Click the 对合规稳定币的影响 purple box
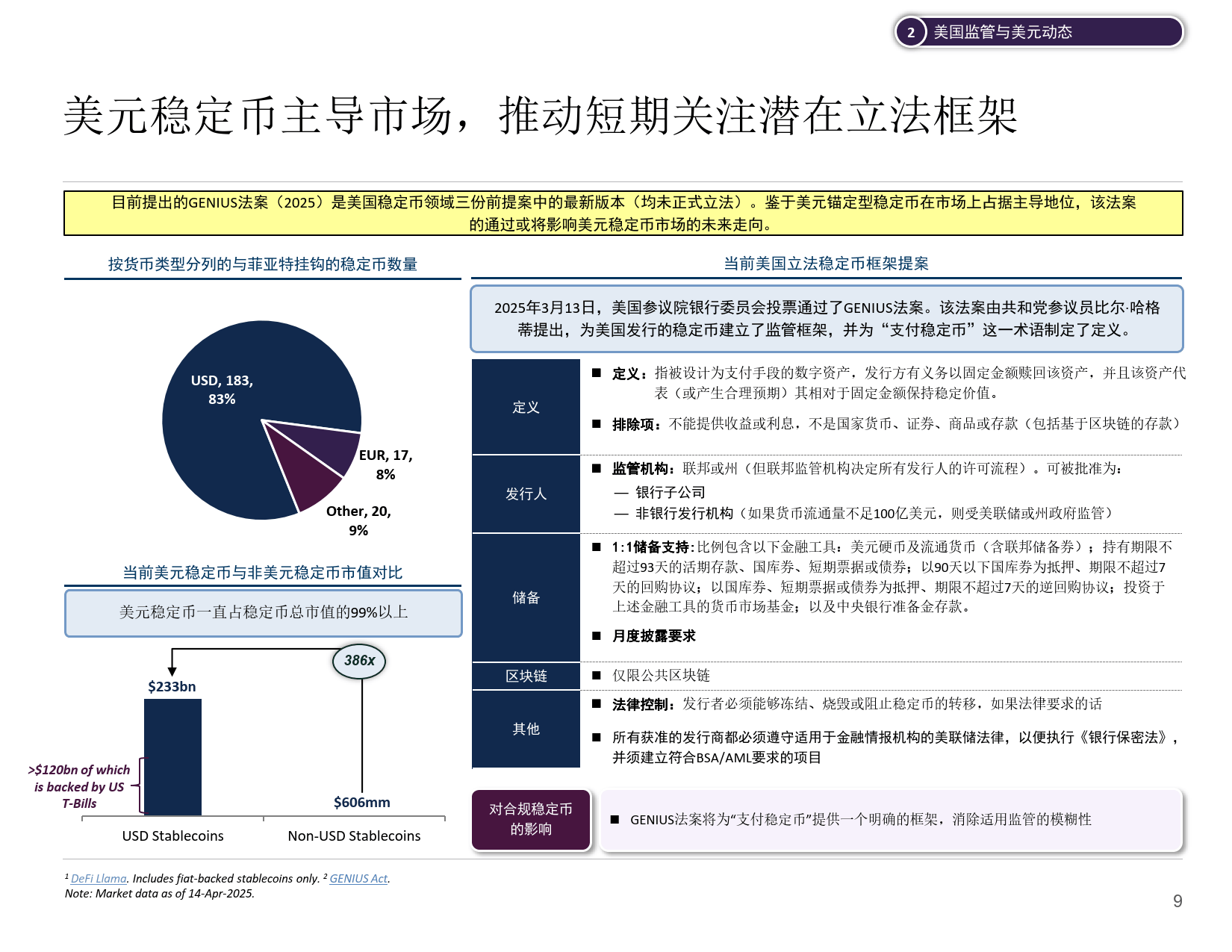The image size is (1232, 952). click(531, 821)
